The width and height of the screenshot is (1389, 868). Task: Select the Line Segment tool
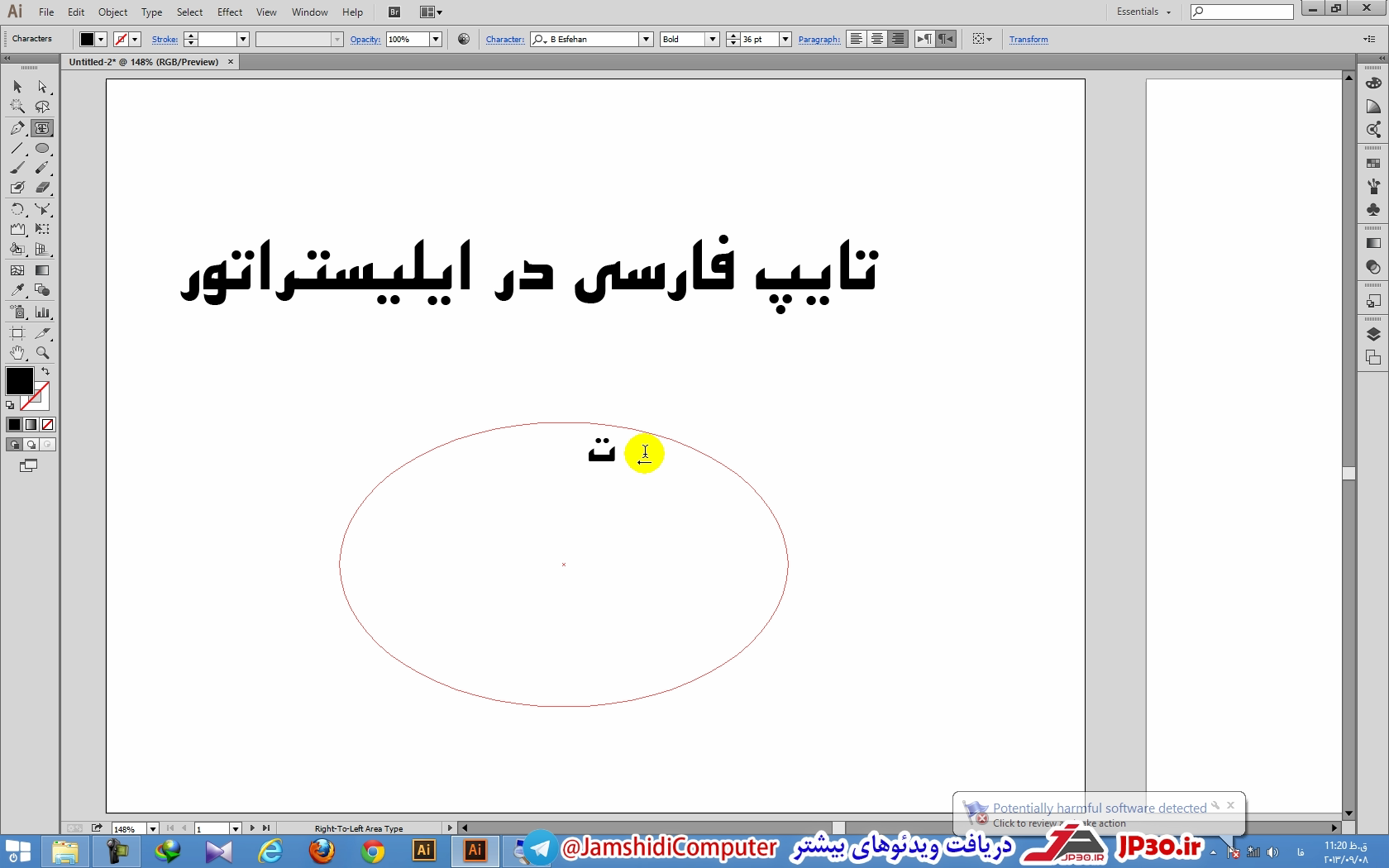(17, 149)
